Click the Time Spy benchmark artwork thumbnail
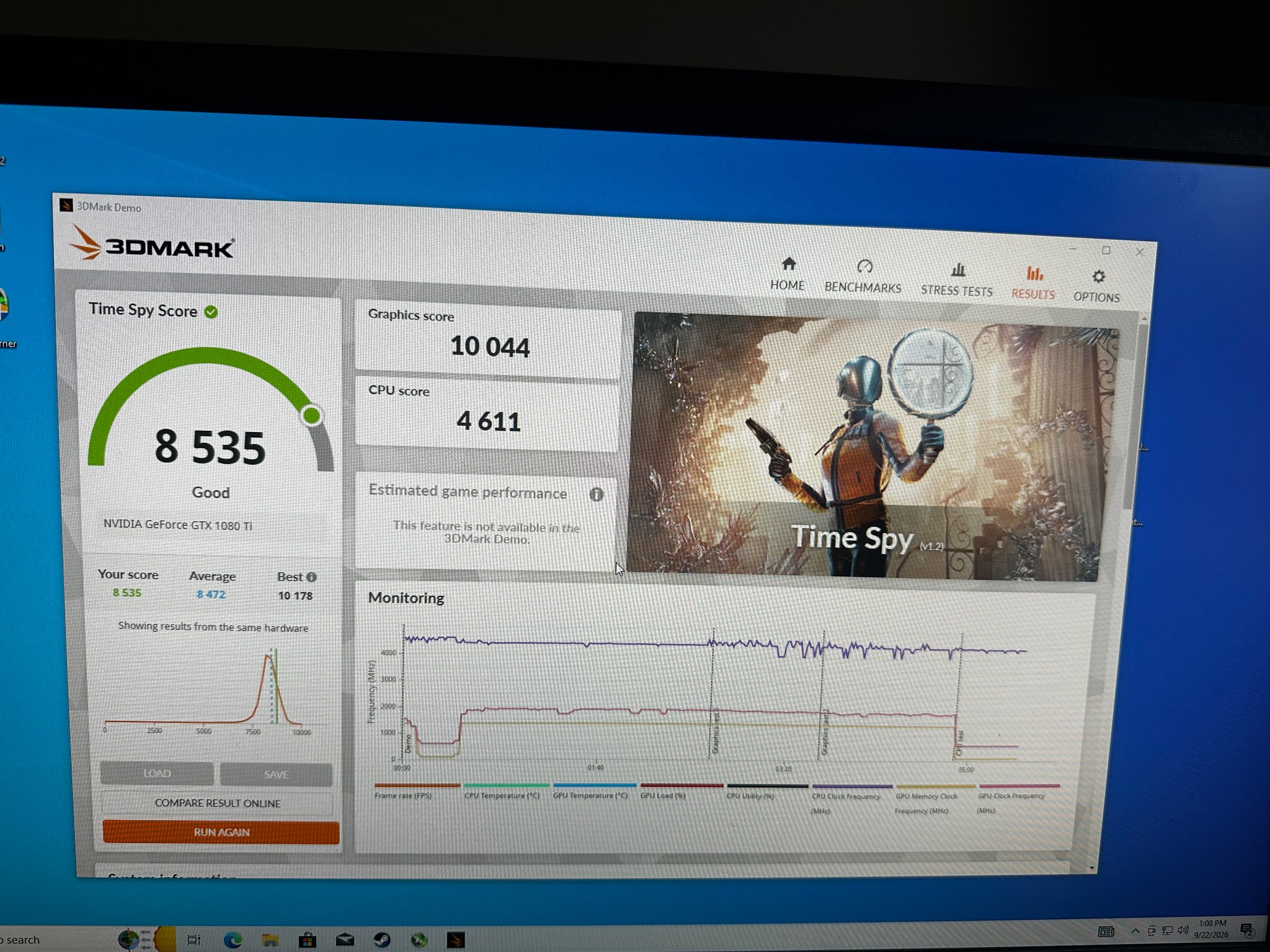Screen dimensions: 1270x952 (873, 446)
